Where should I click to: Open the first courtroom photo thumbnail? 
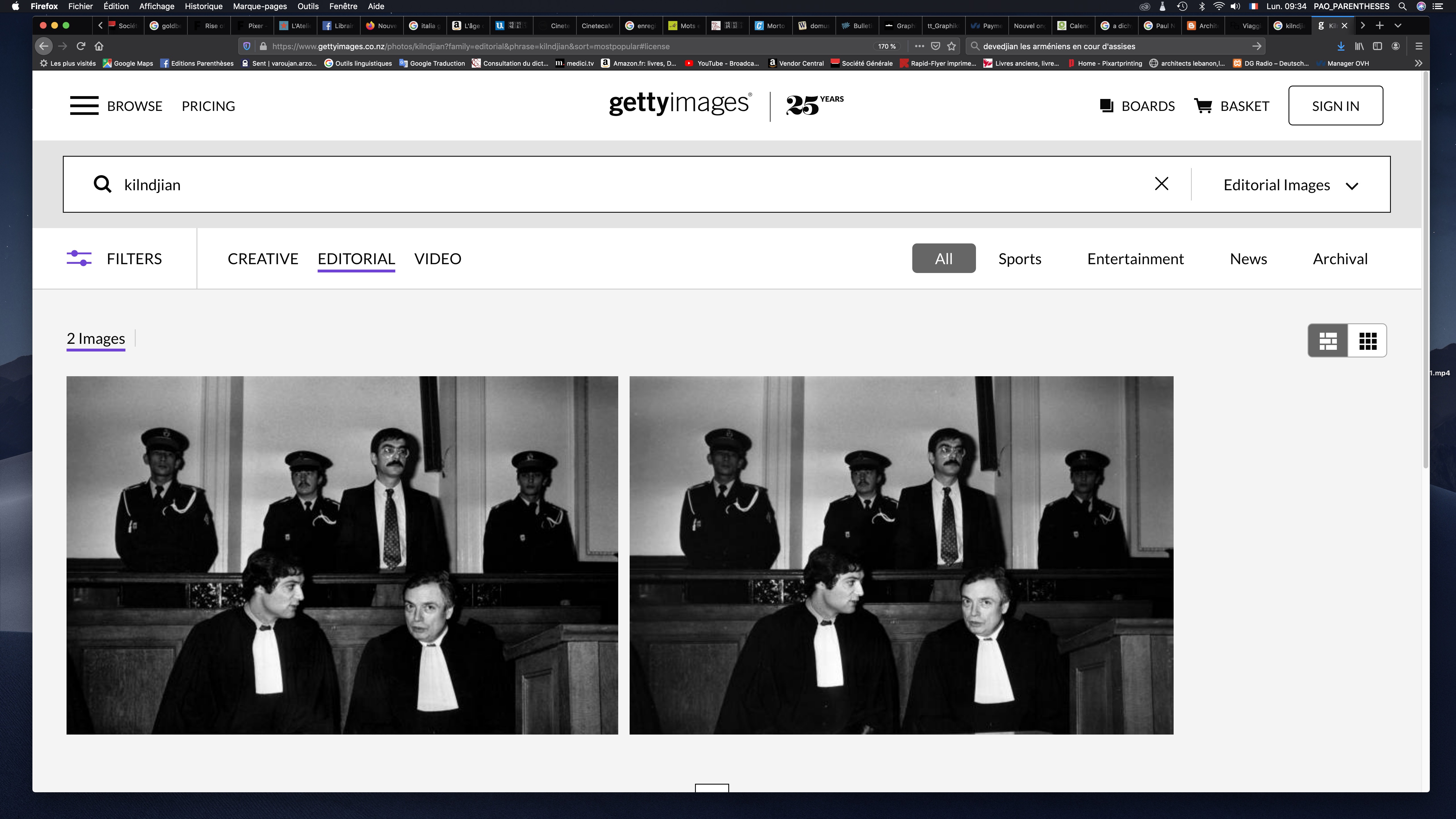342,555
